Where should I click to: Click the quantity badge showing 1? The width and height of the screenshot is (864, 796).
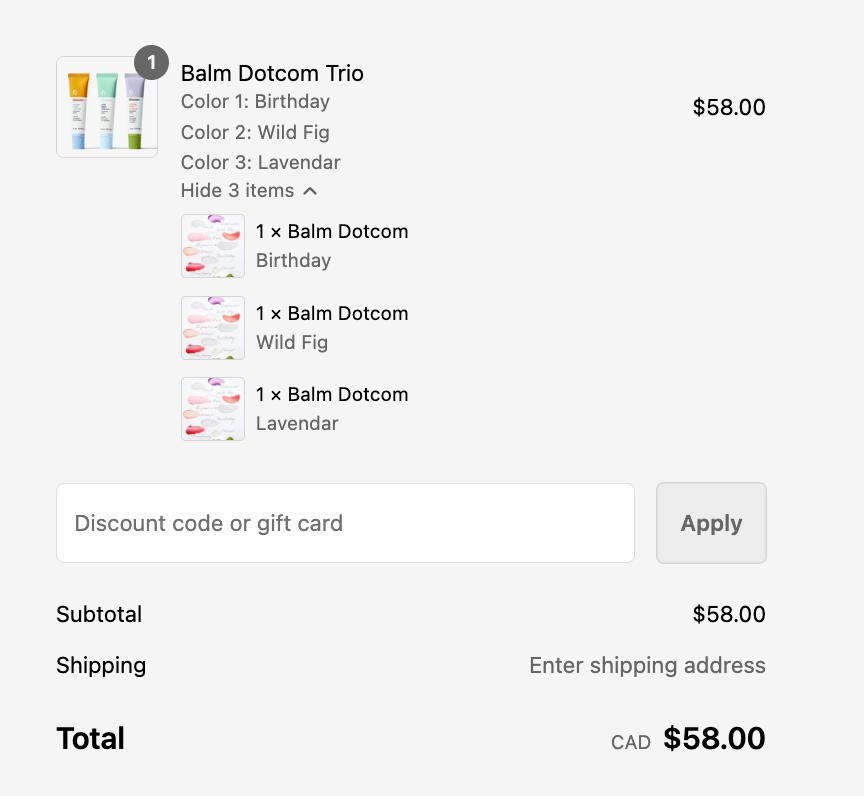152,62
